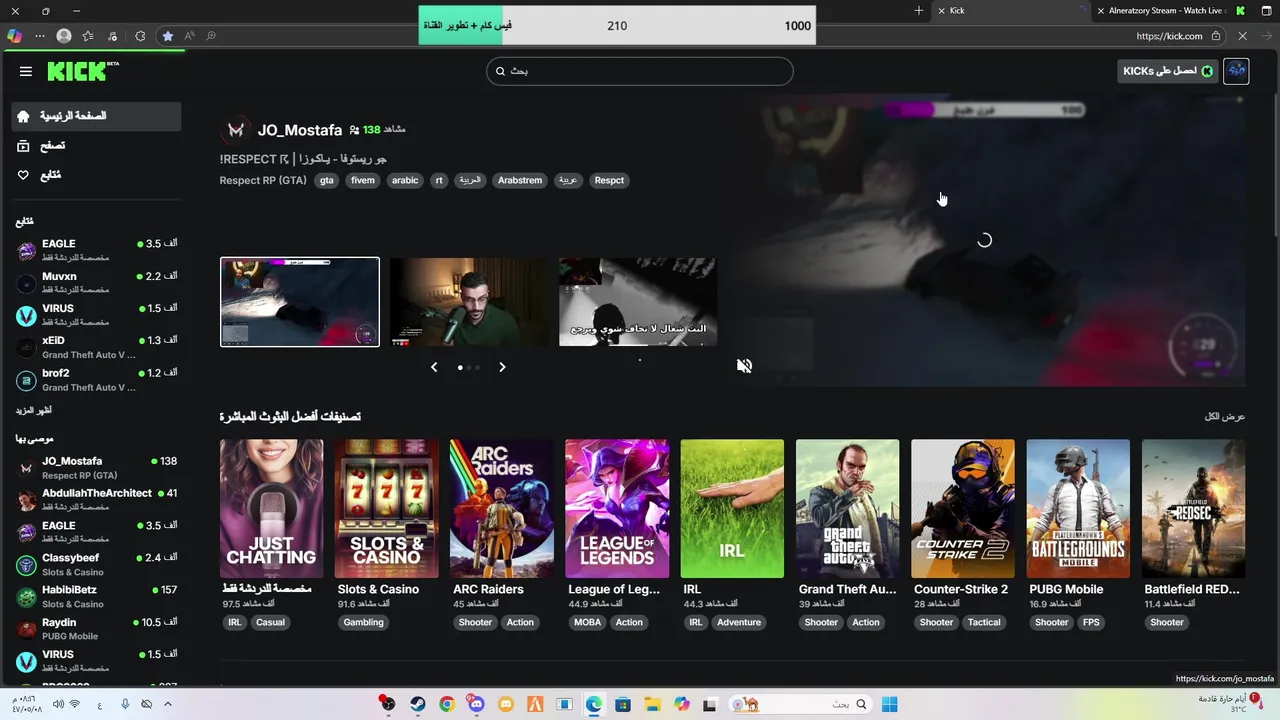Select the gta tag
Image resolution: width=1280 pixels, height=720 pixels.
[326, 180]
